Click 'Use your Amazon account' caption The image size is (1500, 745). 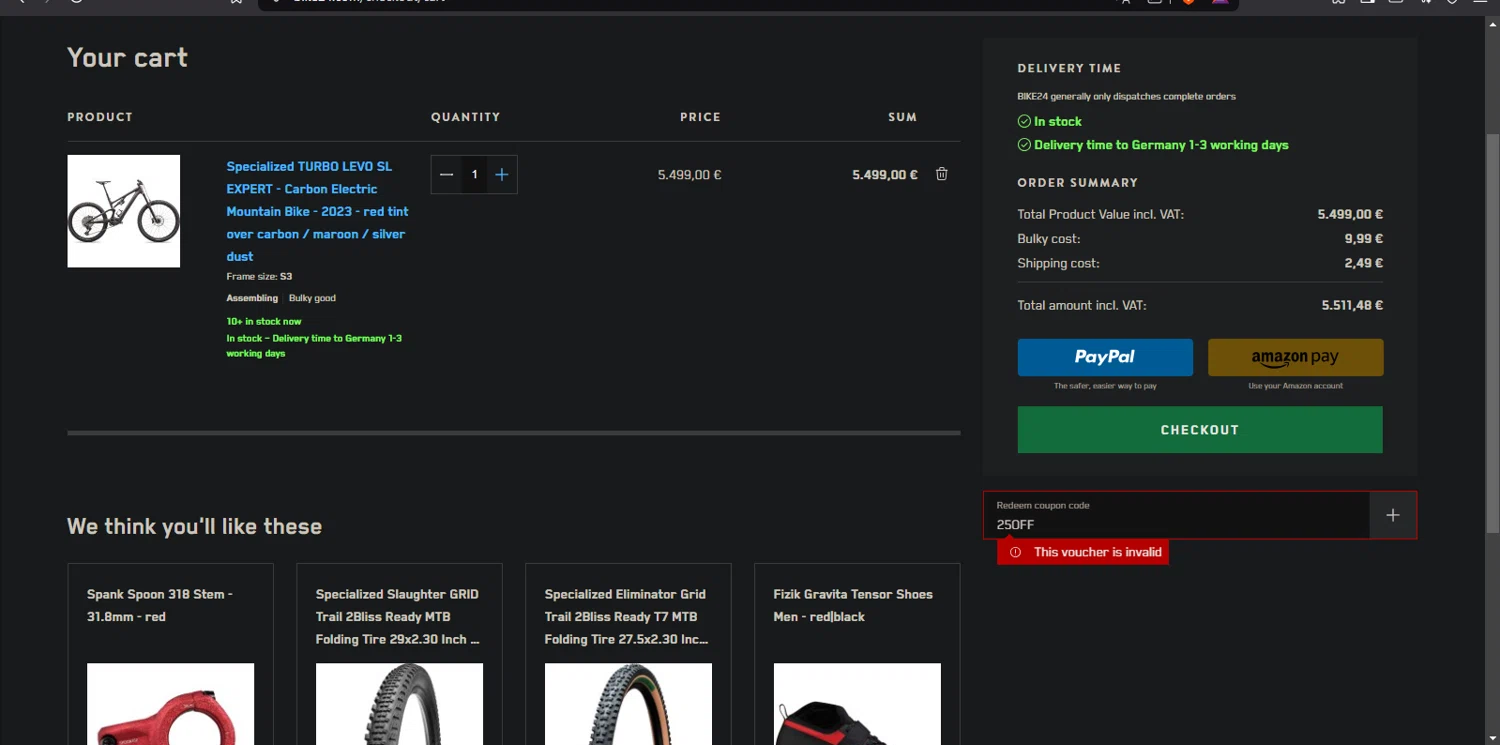[x=1295, y=385]
